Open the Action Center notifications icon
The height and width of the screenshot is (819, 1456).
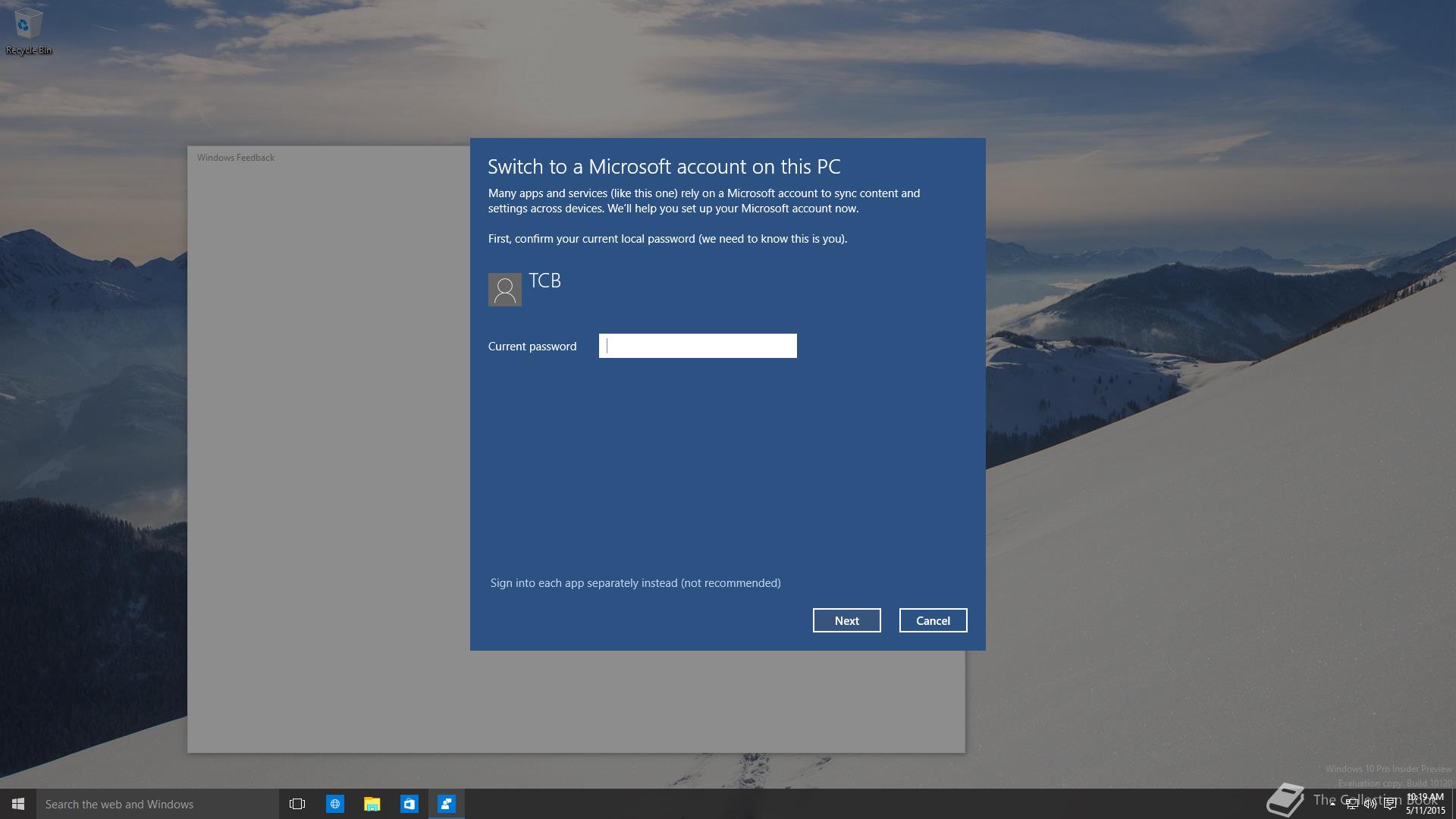click(x=1390, y=804)
